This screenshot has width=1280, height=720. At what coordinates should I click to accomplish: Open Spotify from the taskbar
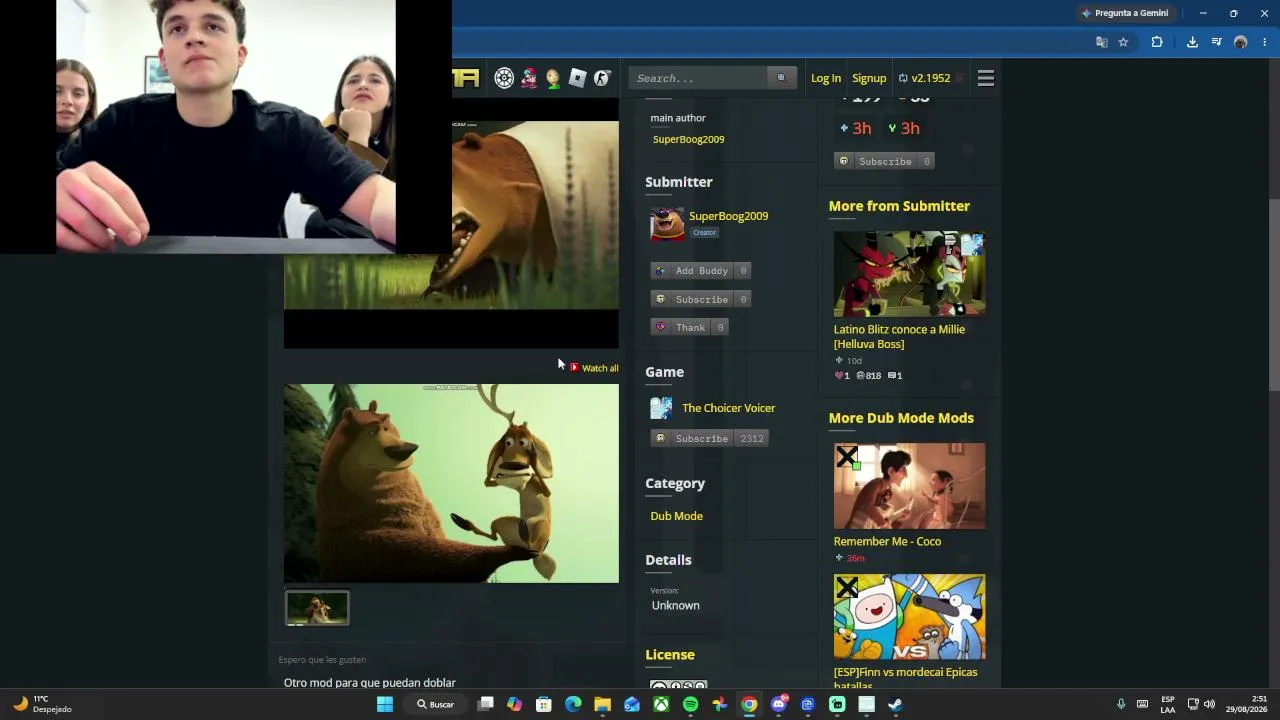coord(690,704)
